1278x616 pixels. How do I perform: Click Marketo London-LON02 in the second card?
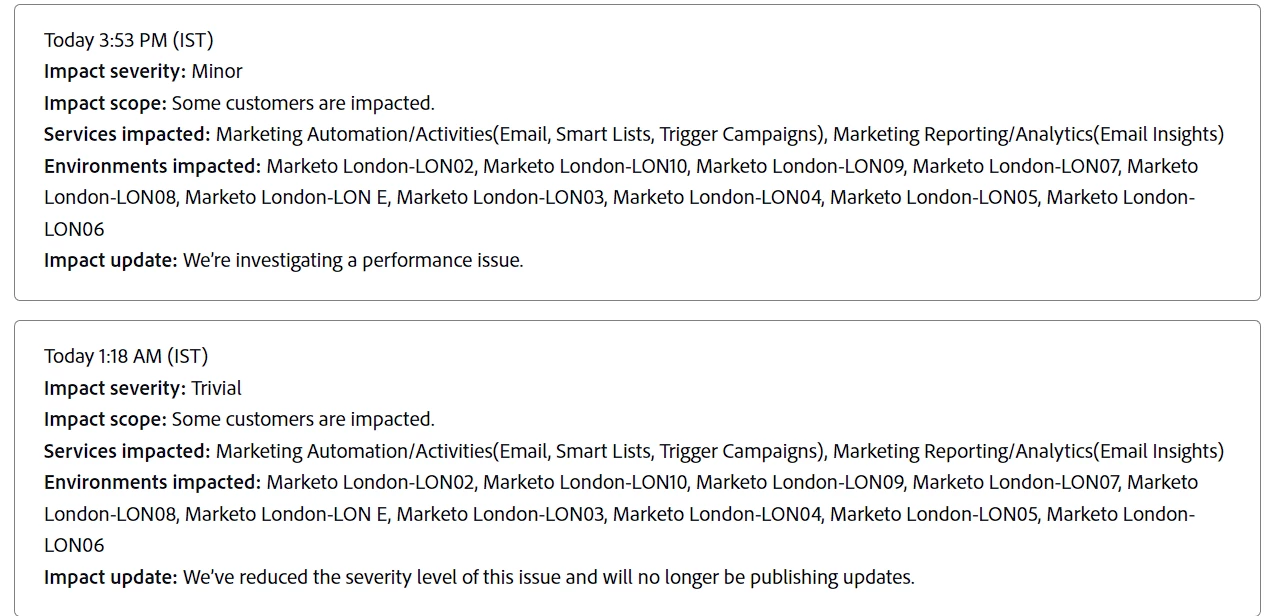coord(371,482)
